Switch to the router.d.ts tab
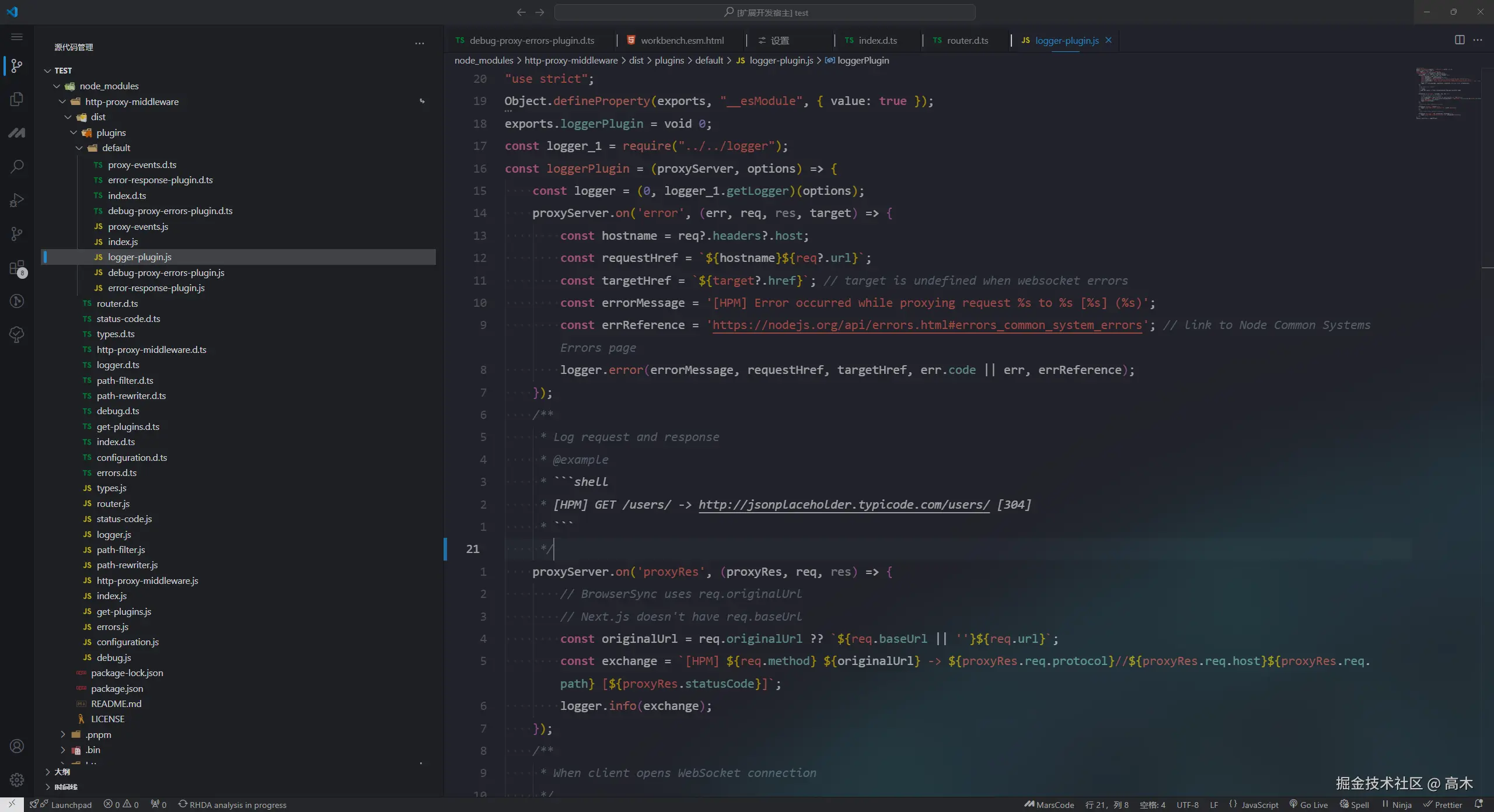This screenshot has height=812, width=1494. point(967,40)
